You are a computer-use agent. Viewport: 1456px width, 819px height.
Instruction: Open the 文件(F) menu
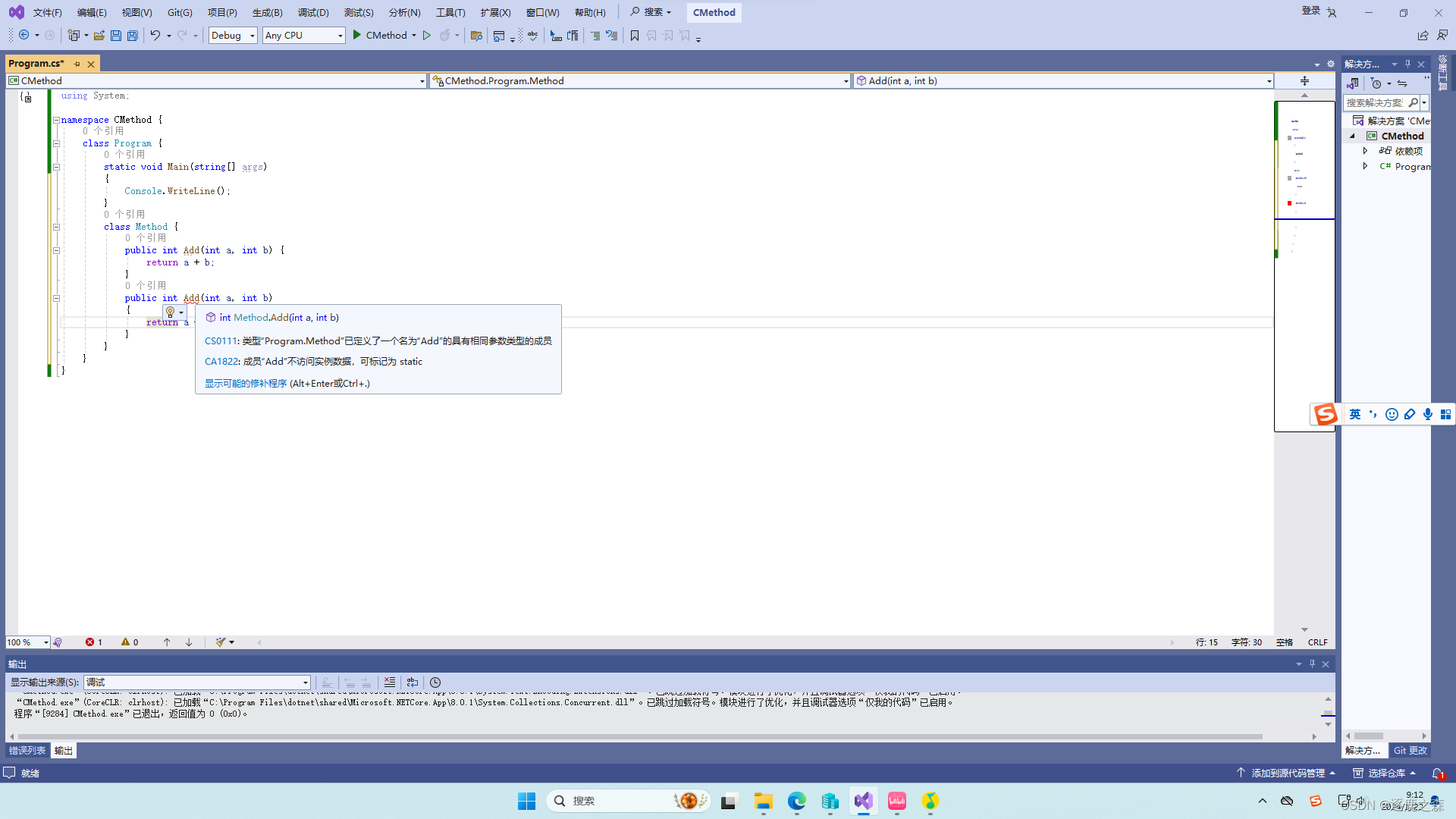pyautogui.click(x=48, y=13)
